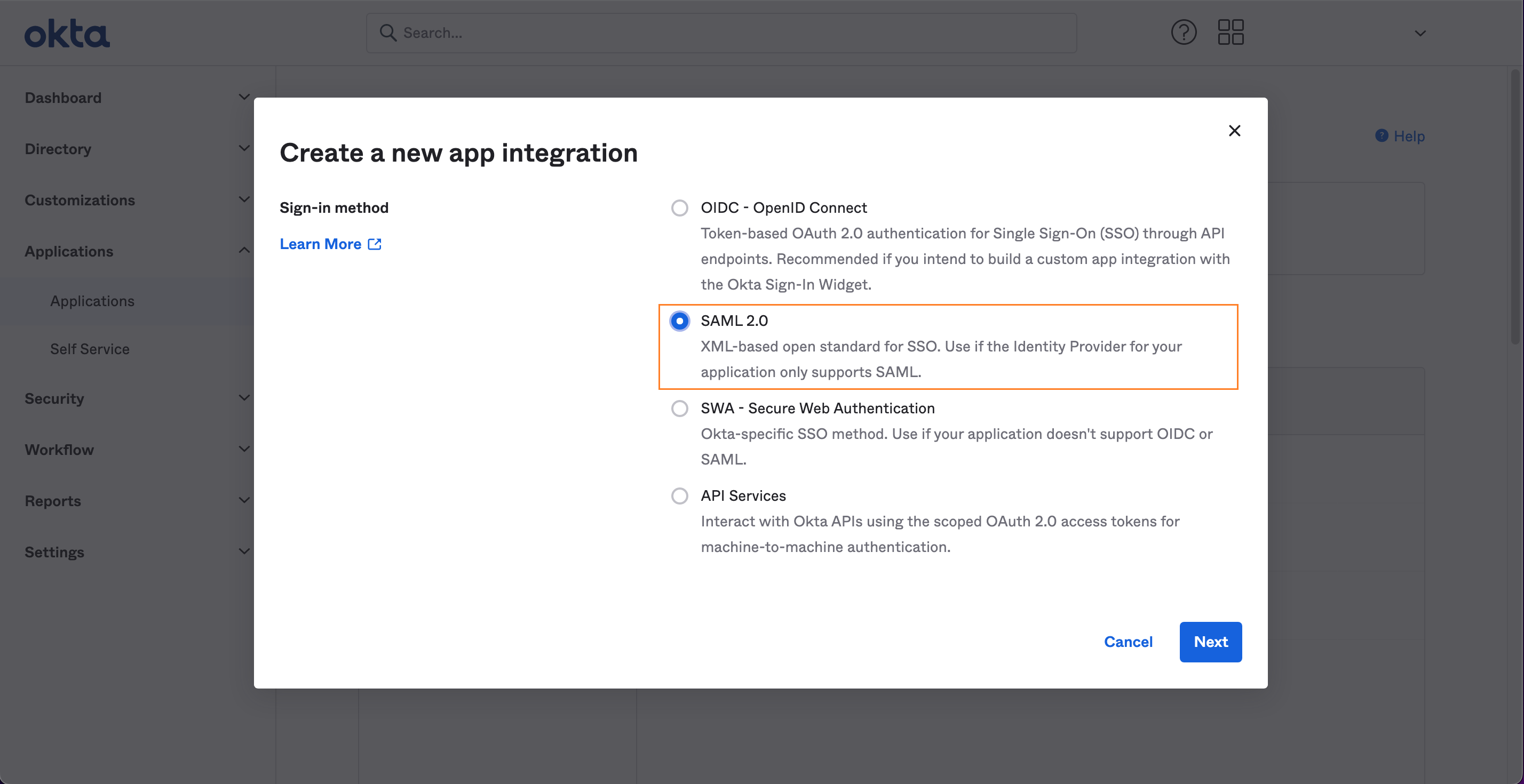The height and width of the screenshot is (784, 1524).
Task: Click the search magnifier icon
Action: click(387, 33)
